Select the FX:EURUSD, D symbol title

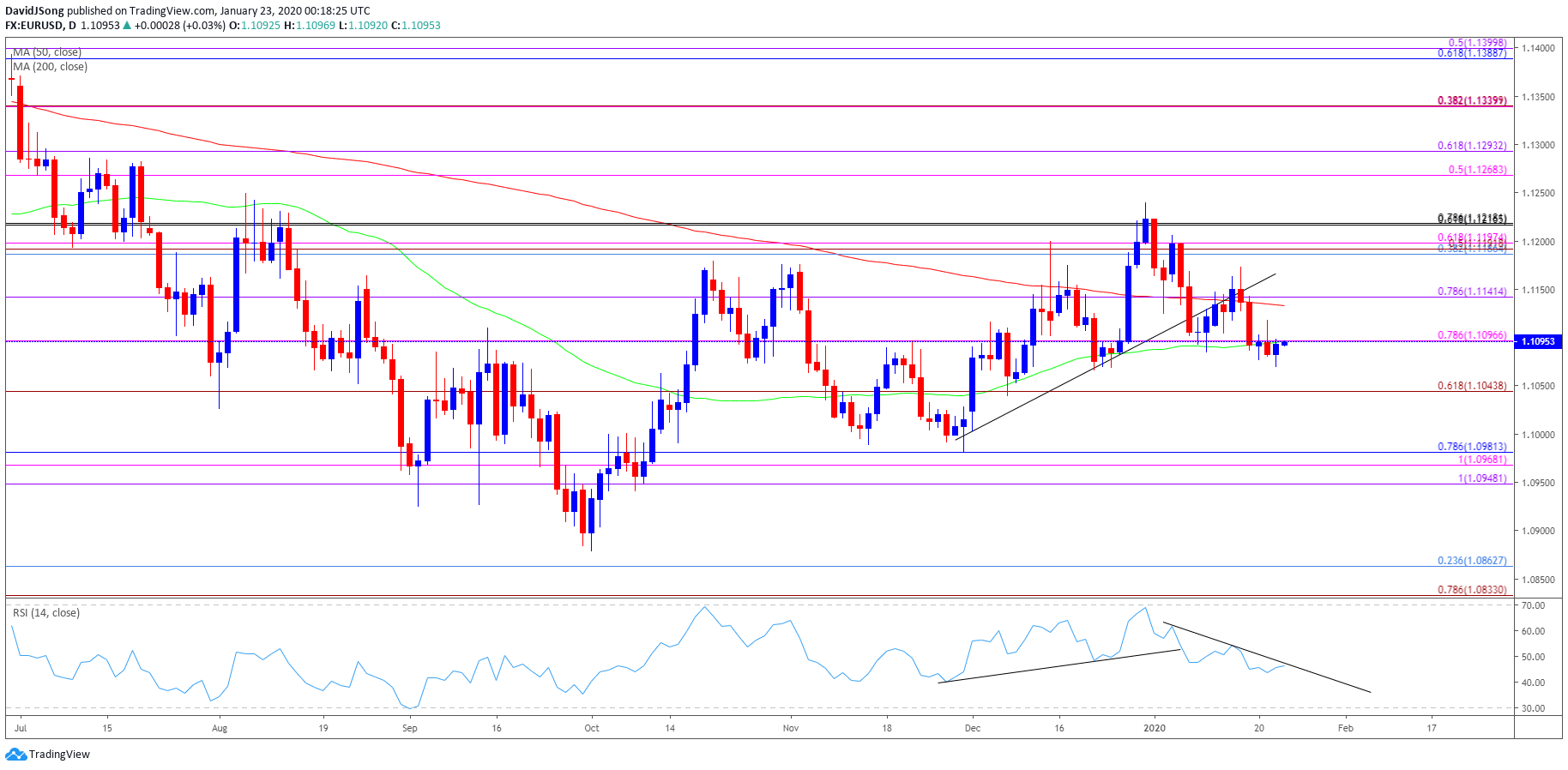click(39, 26)
